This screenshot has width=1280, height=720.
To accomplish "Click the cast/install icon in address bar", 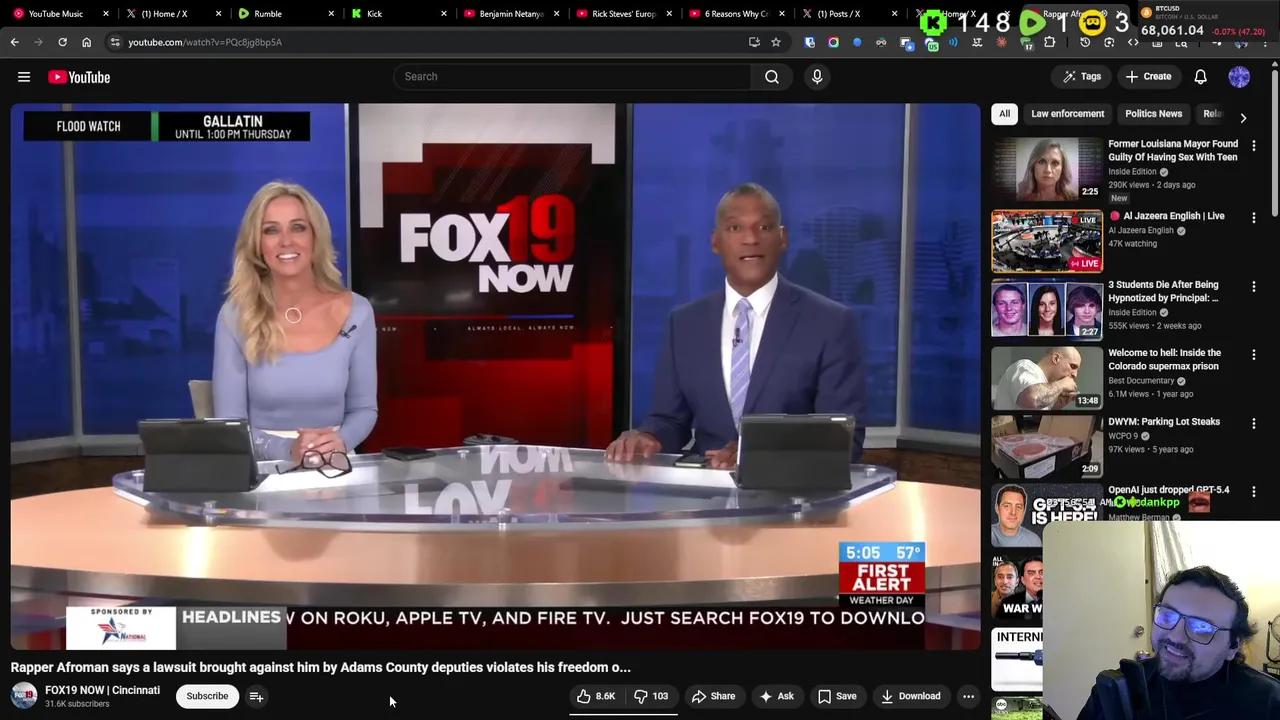I will [x=754, y=42].
